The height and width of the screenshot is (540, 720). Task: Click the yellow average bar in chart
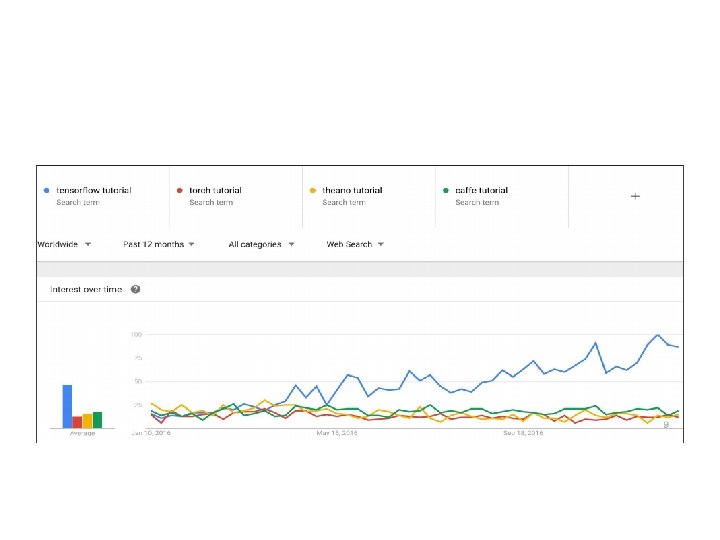(x=87, y=420)
